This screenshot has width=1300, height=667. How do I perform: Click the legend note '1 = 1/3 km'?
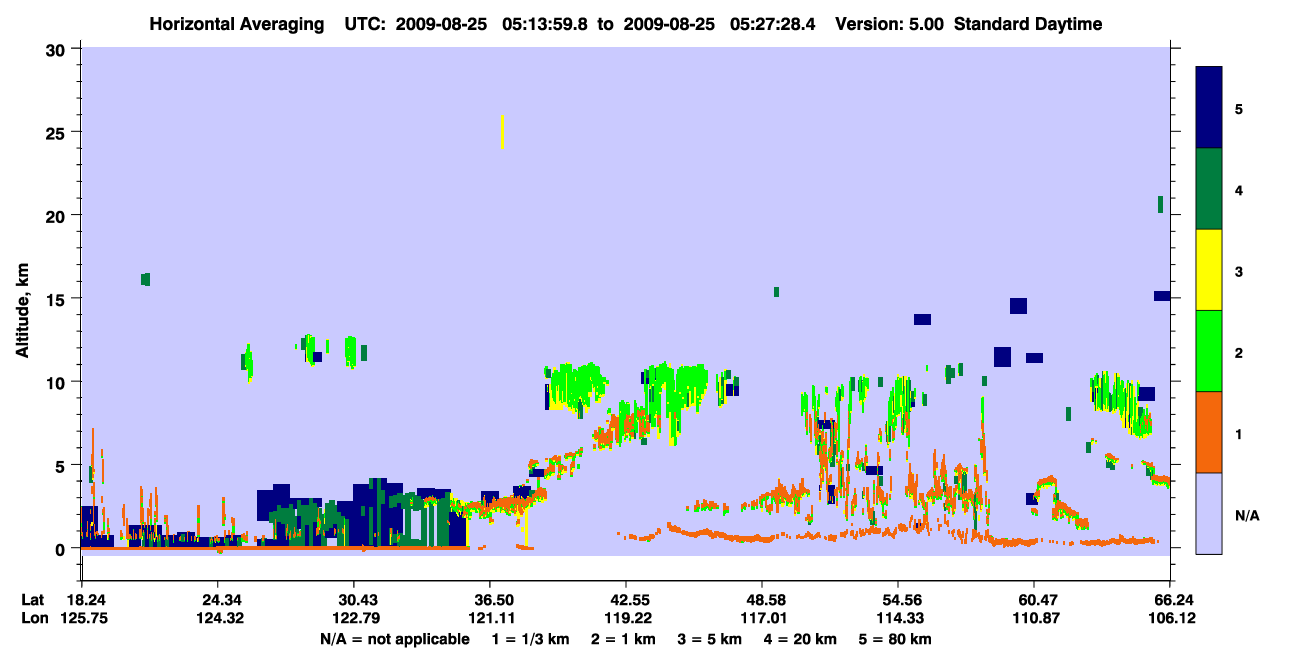pyautogui.click(x=531, y=639)
